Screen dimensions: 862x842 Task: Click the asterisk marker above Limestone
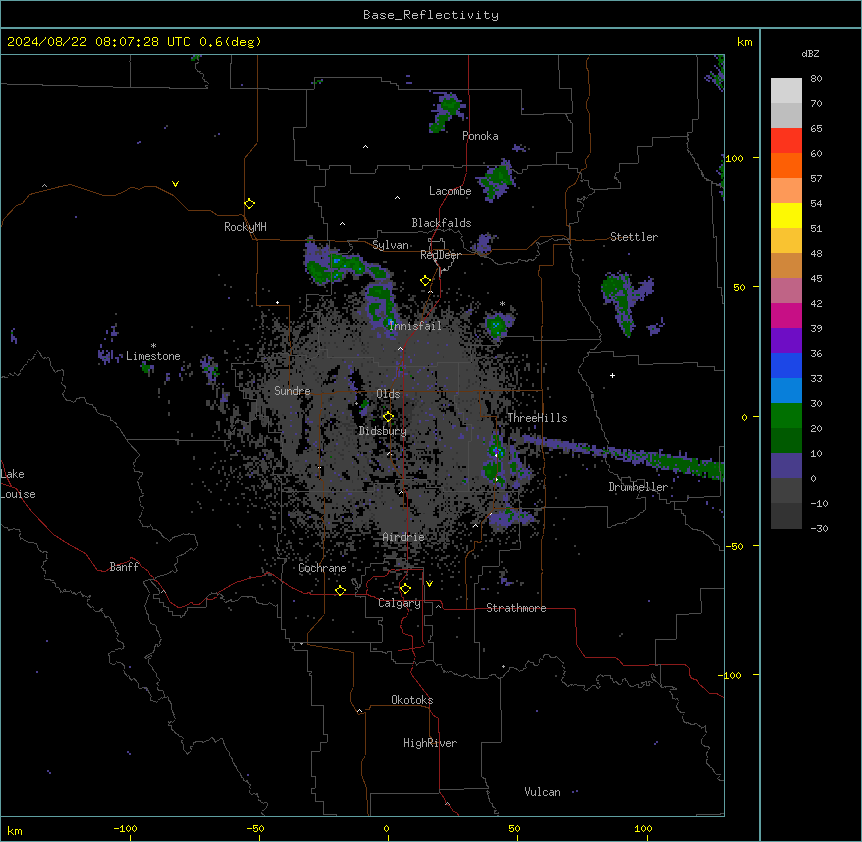coord(153,346)
